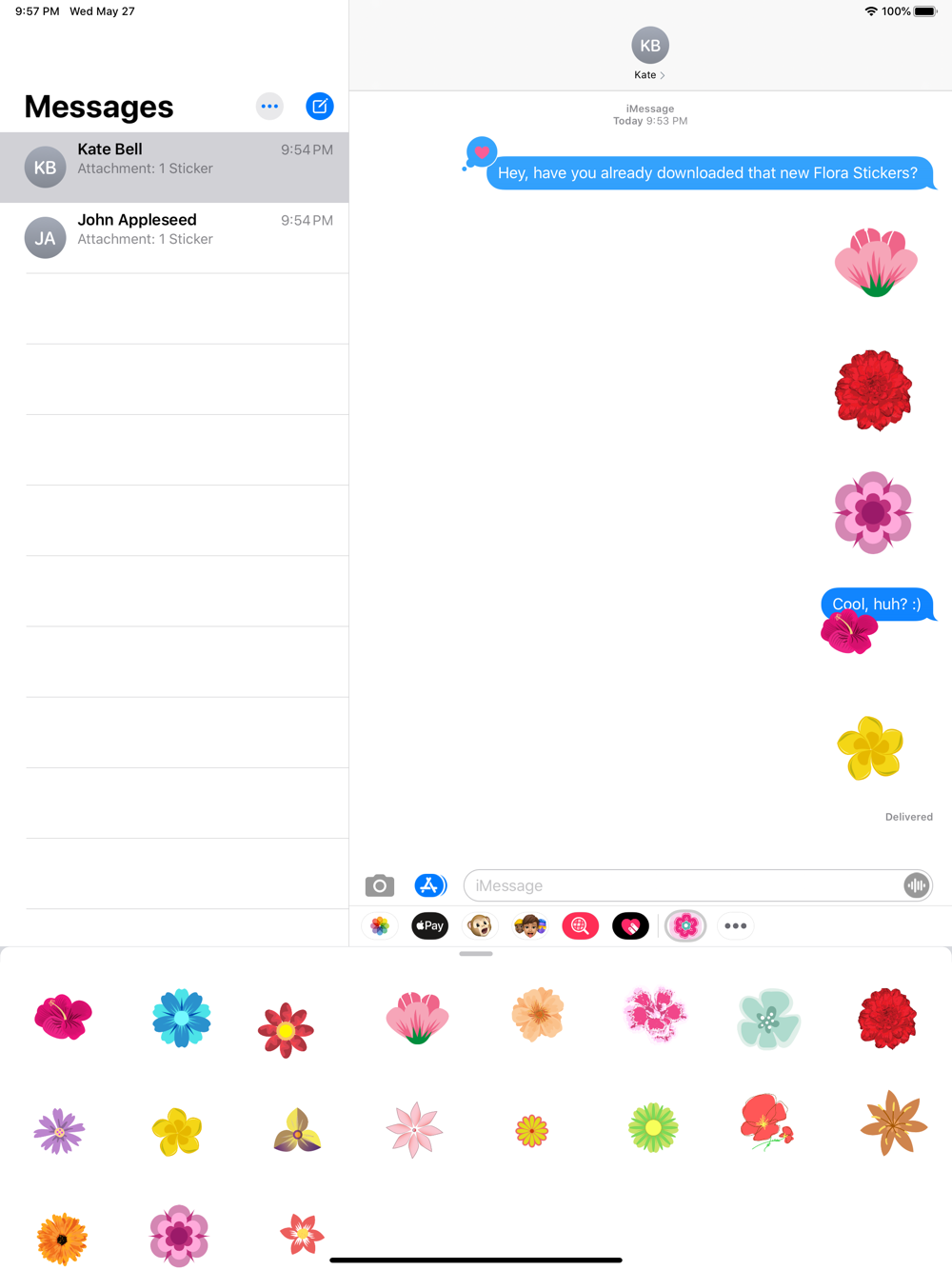This screenshot has width=952, height=1270.
Task: Choose the green daisy sticker
Action: tap(653, 1129)
